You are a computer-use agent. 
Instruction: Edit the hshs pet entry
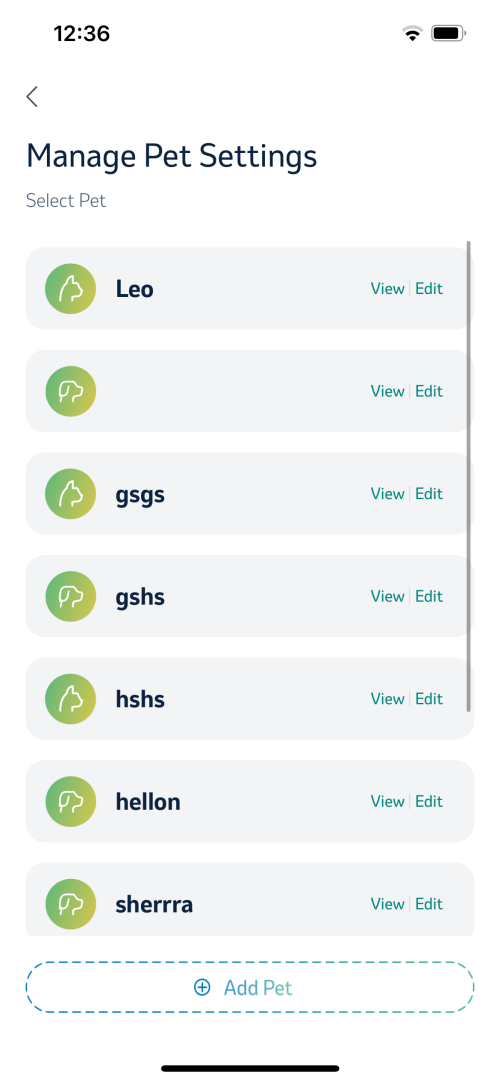tap(429, 699)
